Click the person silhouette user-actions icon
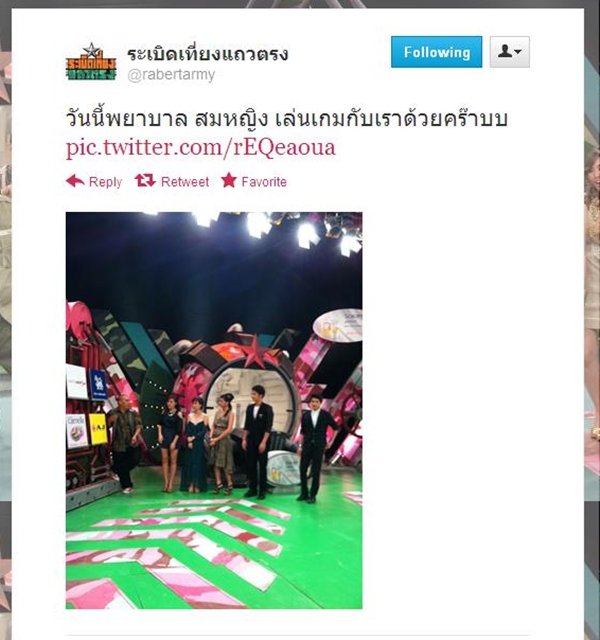Screen dimensions: 600x640 pos(505,51)
